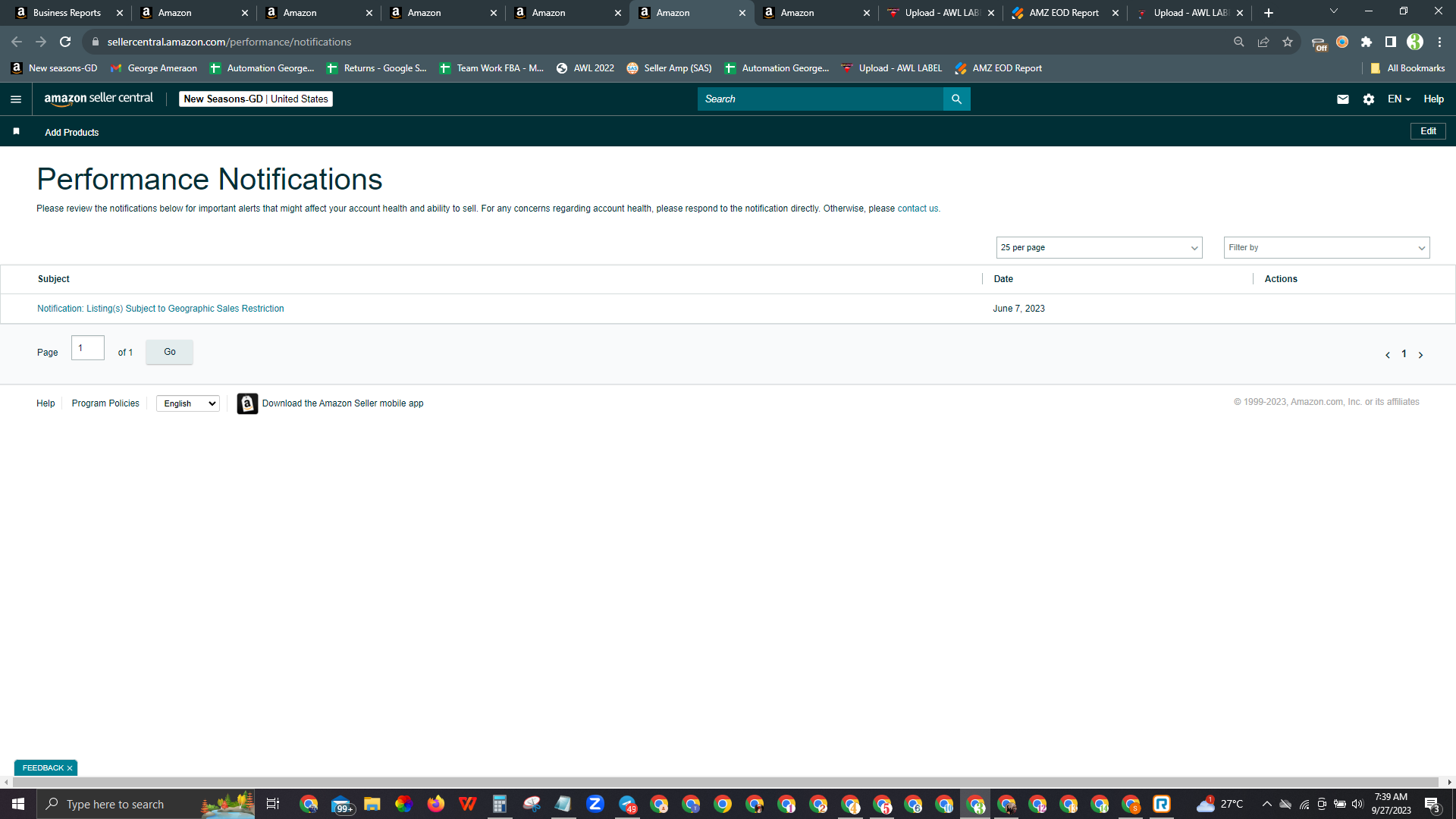Reload the page in browser toolbar
This screenshot has width=1456, height=819.
click(x=65, y=42)
